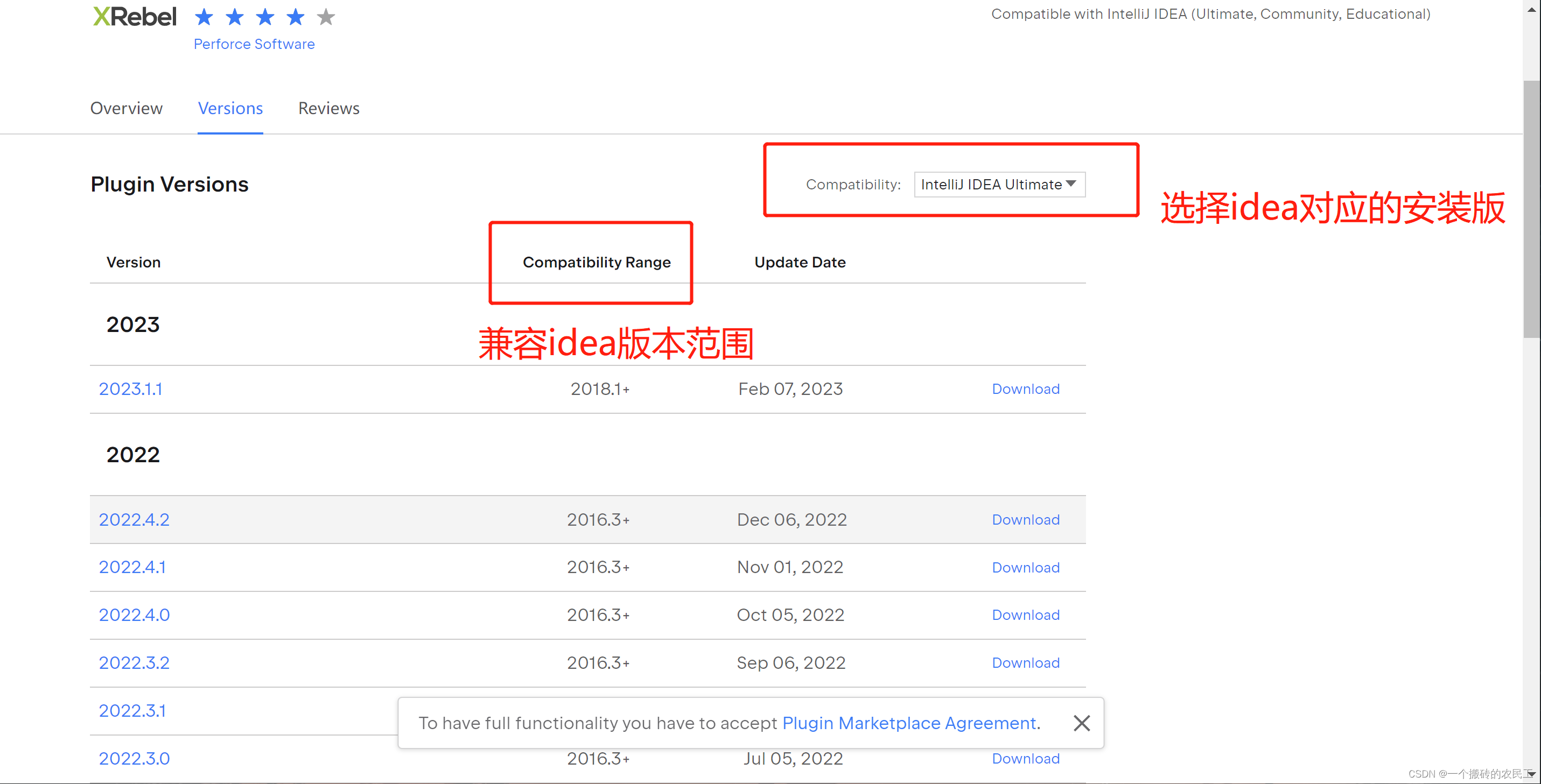Select the Versions tab
1541x784 pixels.
230,108
